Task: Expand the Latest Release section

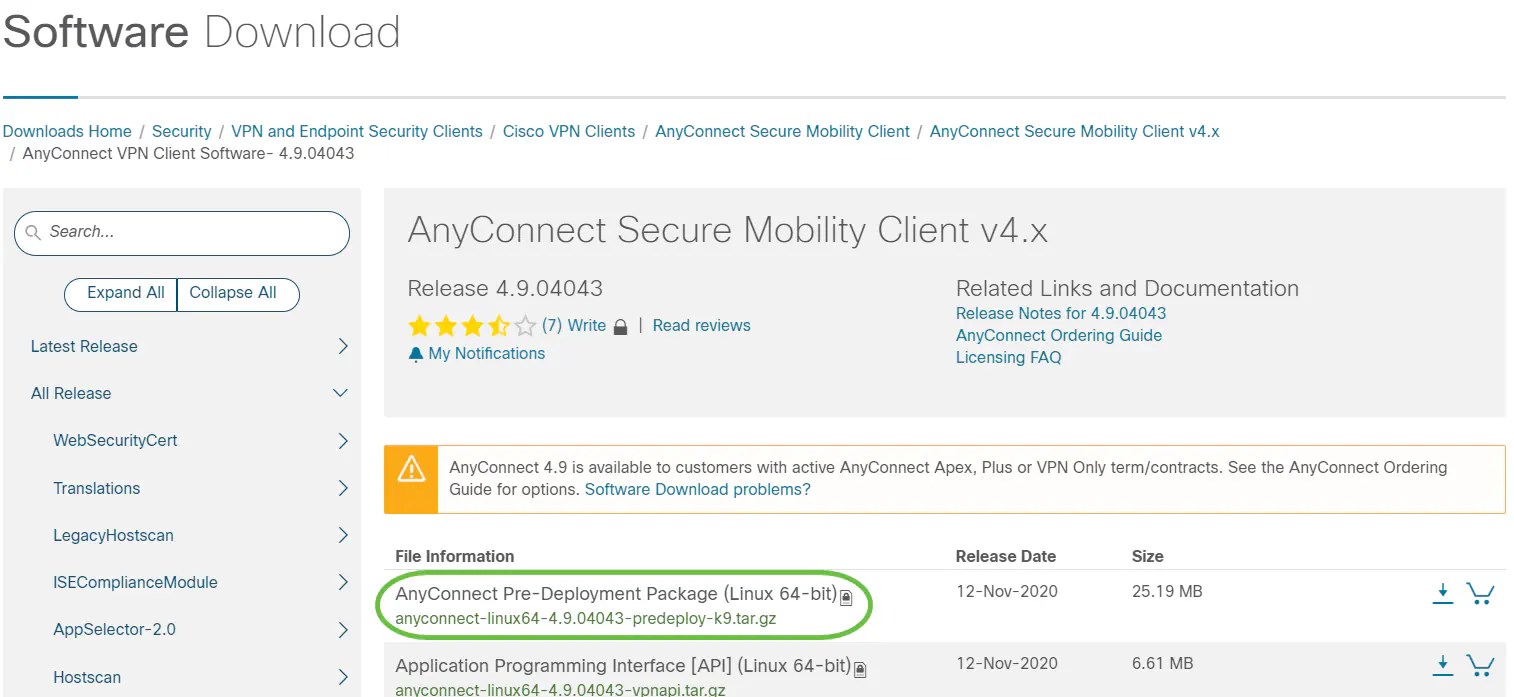Action: tap(343, 346)
